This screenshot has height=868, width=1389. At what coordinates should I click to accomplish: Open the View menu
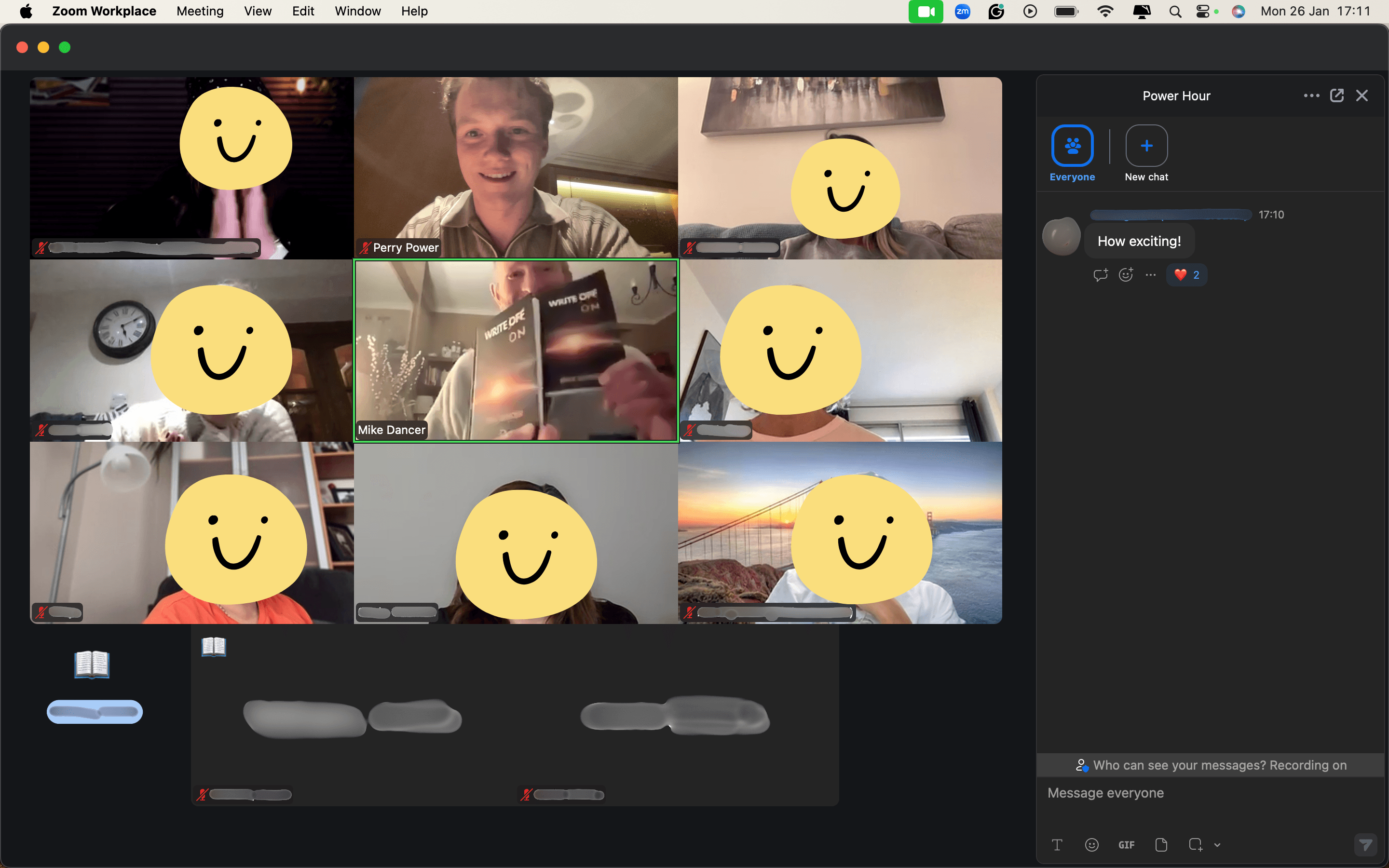(x=257, y=12)
